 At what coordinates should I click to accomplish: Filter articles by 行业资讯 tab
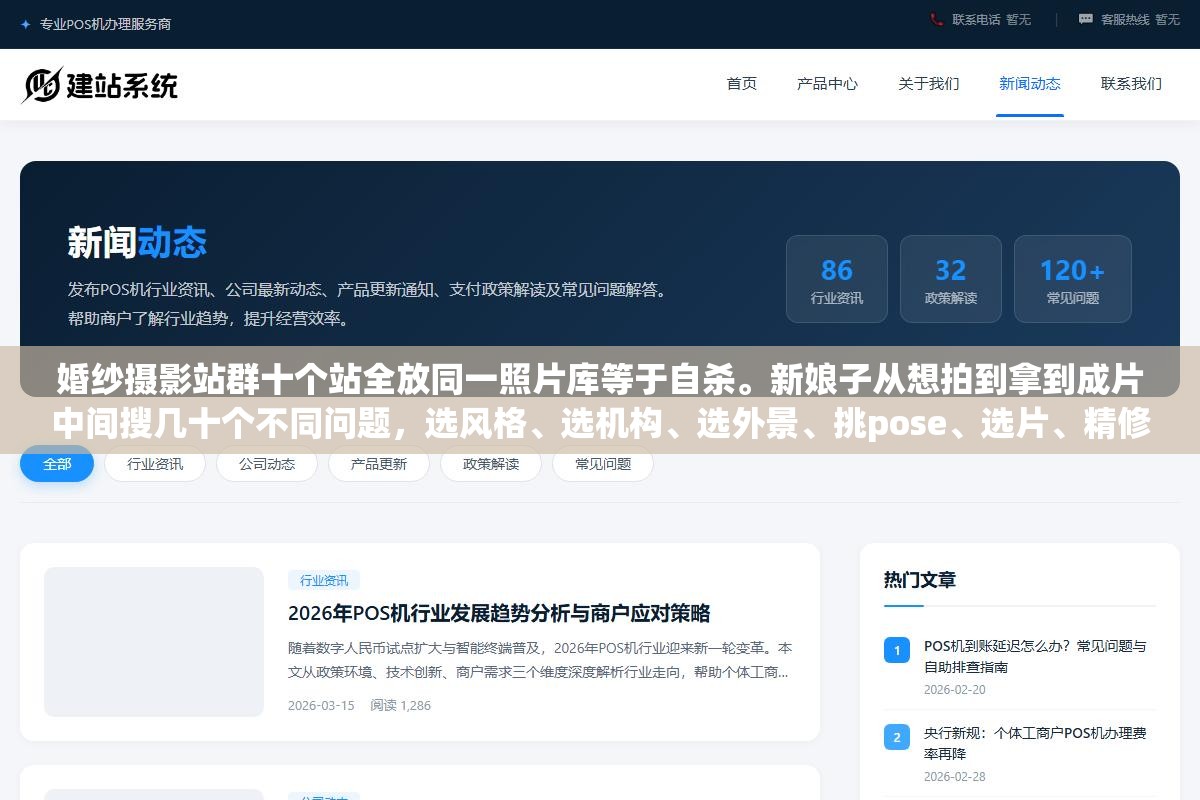coord(155,464)
